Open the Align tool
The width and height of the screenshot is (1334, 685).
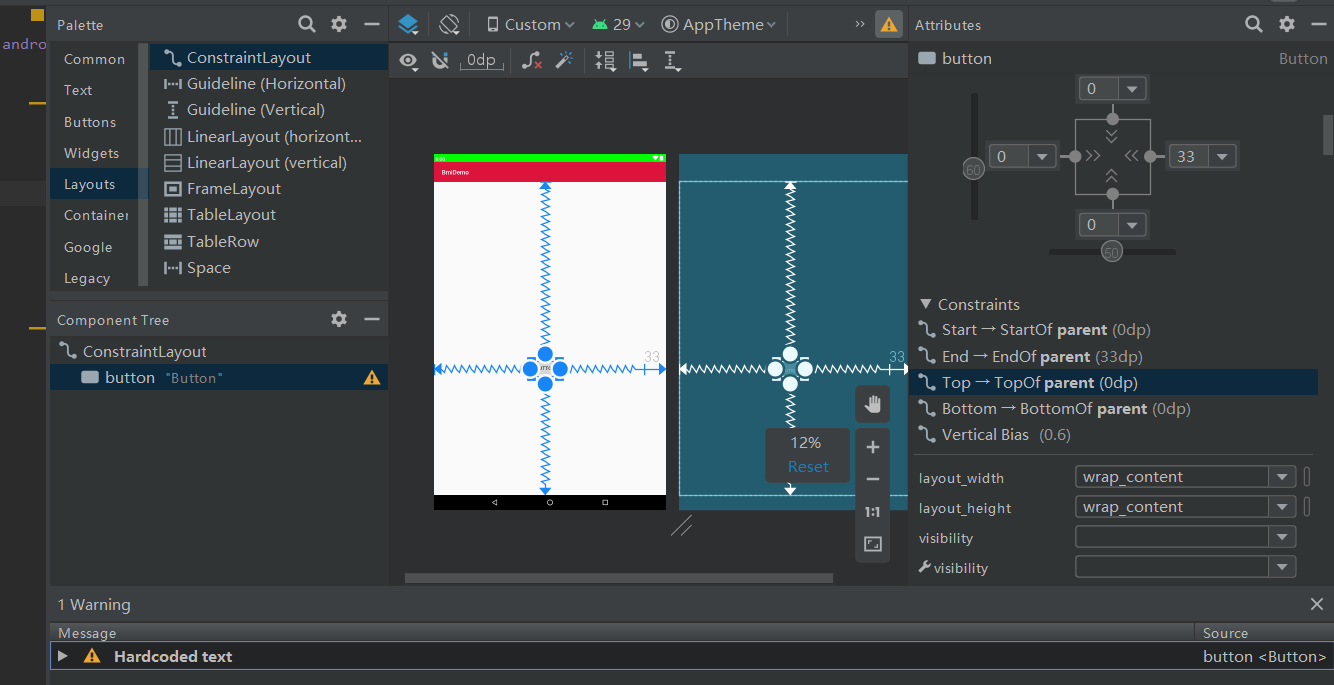(x=639, y=61)
